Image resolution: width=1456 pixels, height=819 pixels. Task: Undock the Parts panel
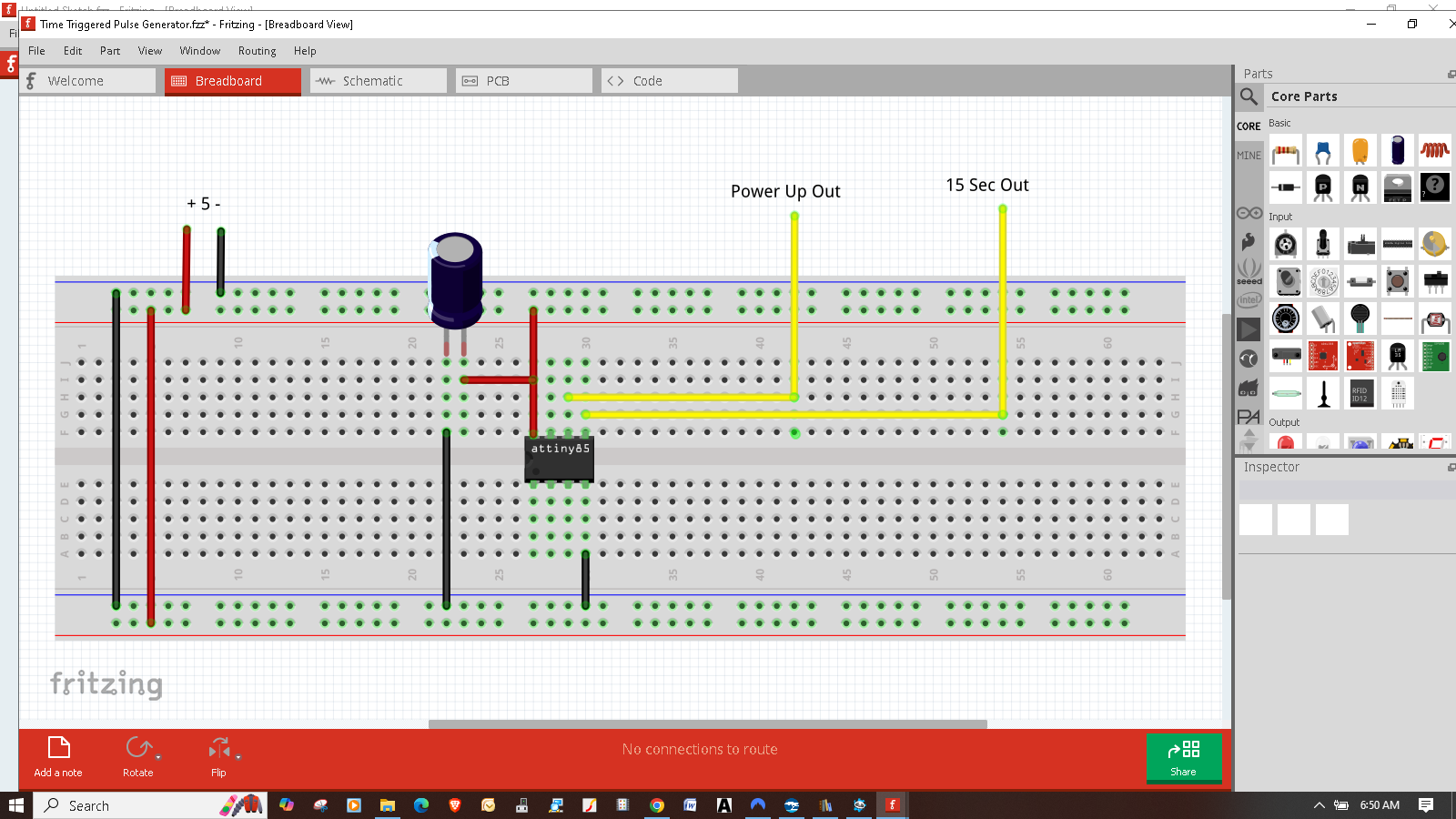click(1451, 74)
